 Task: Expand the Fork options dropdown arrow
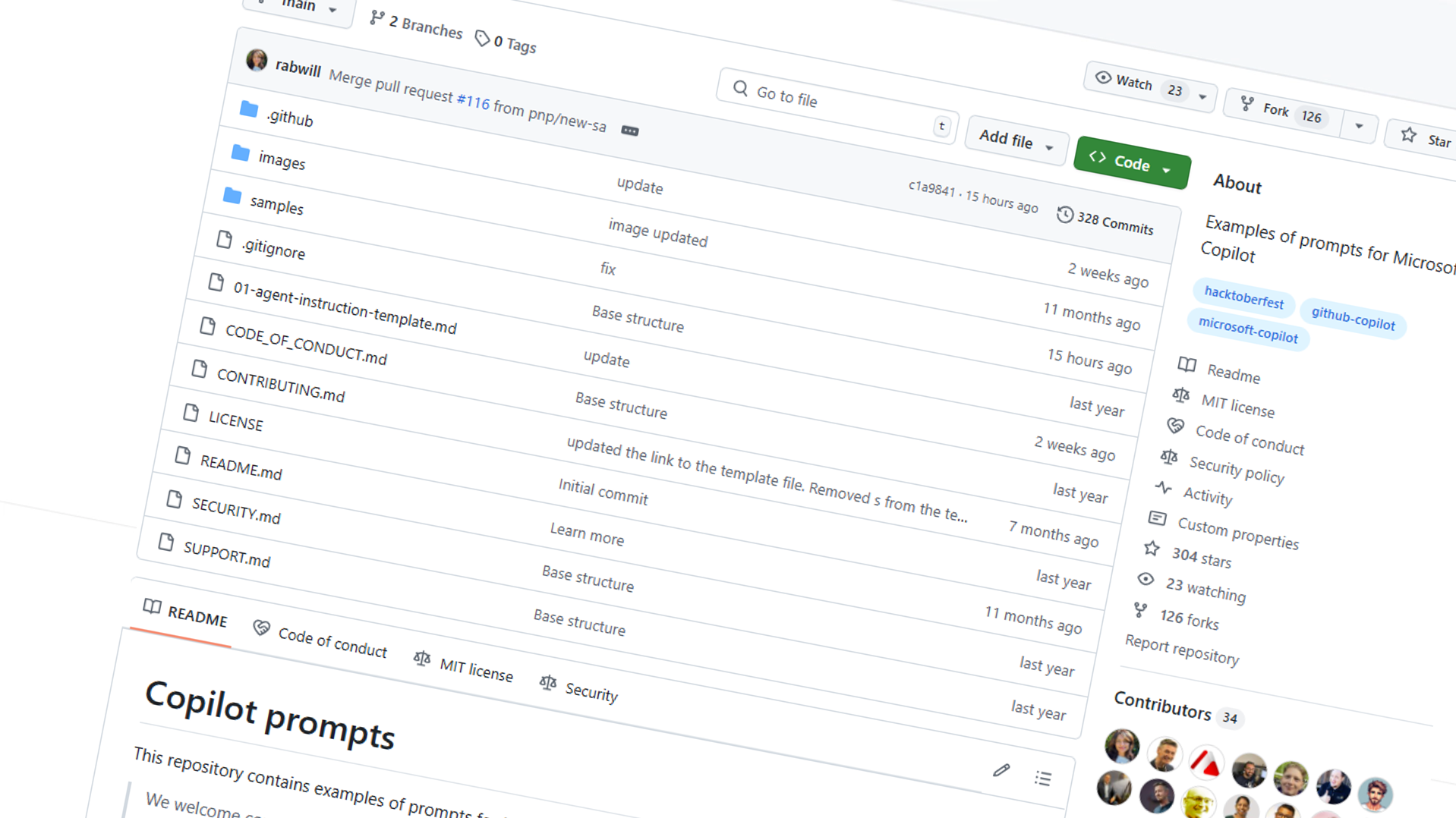[x=1359, y=126]
